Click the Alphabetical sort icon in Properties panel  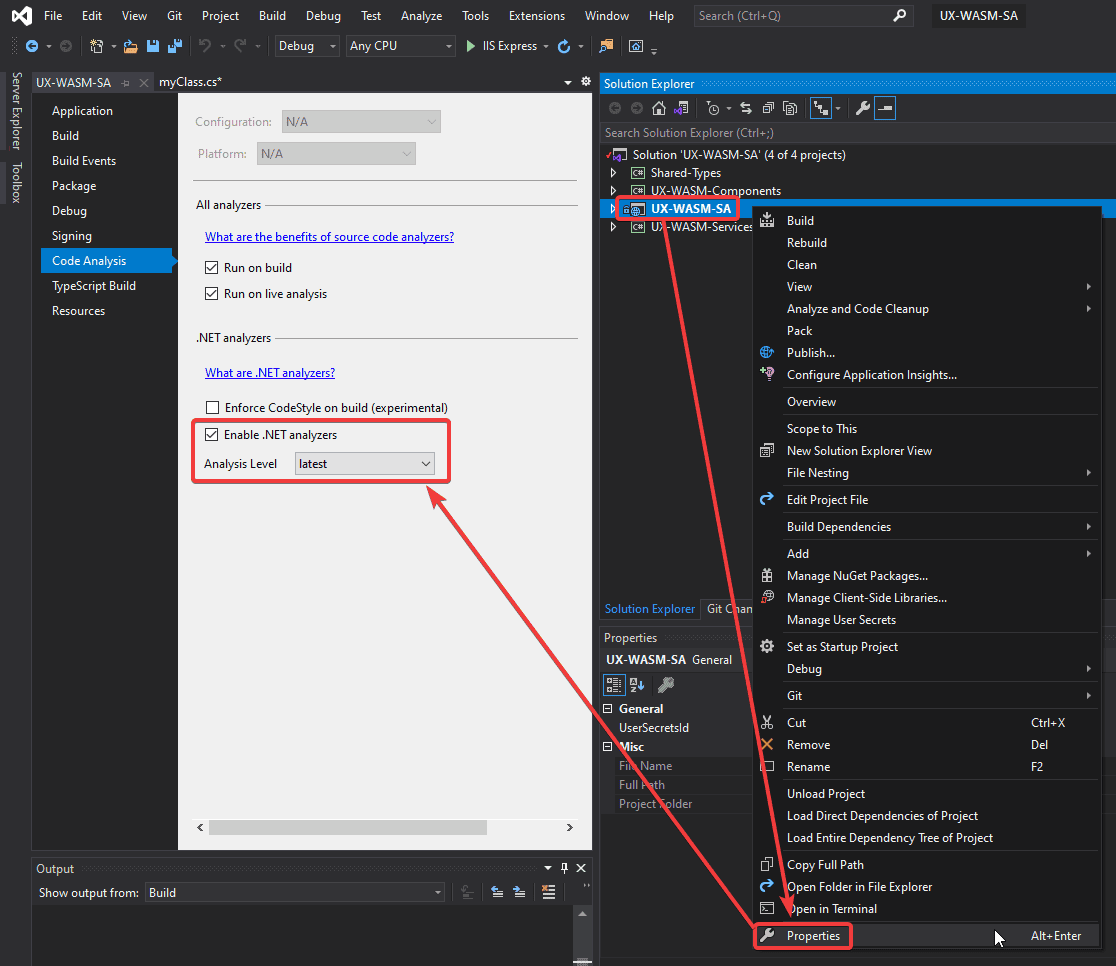click(x=637, y=685)
